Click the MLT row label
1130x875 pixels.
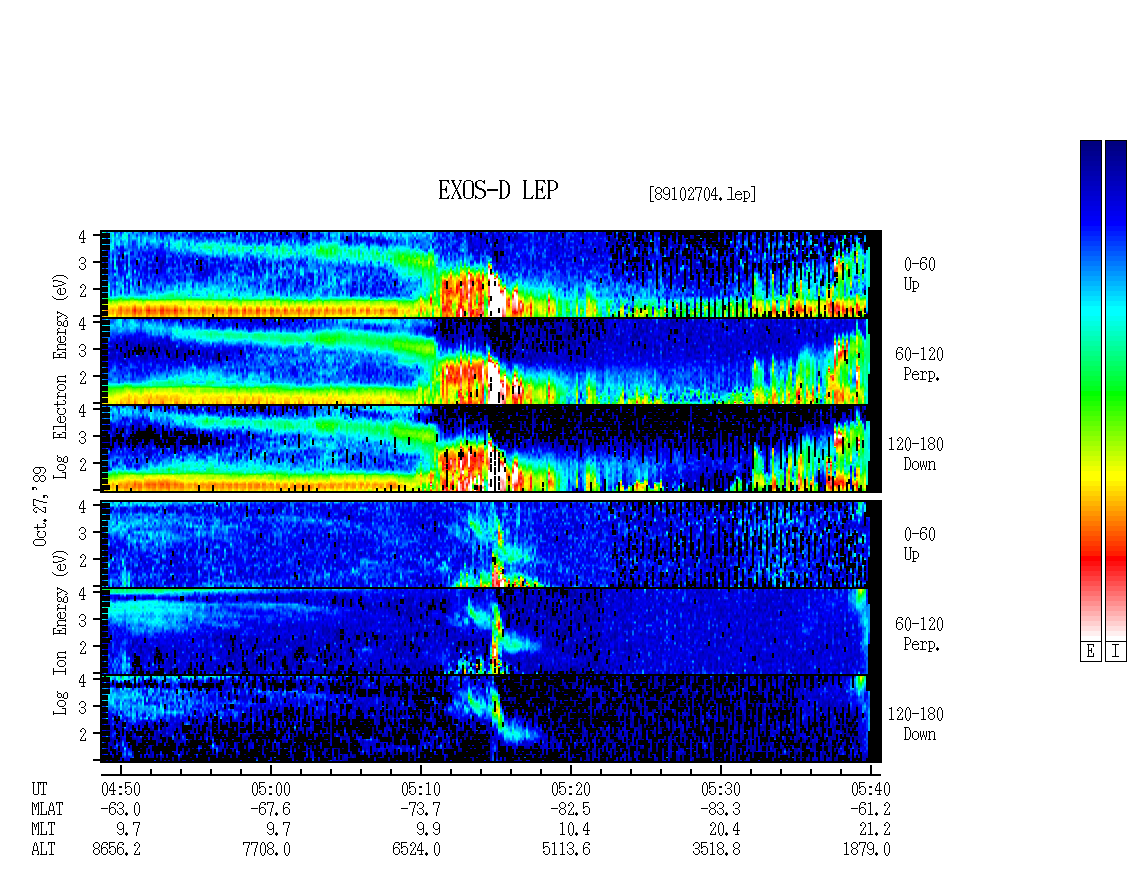(x=43, y=830)
